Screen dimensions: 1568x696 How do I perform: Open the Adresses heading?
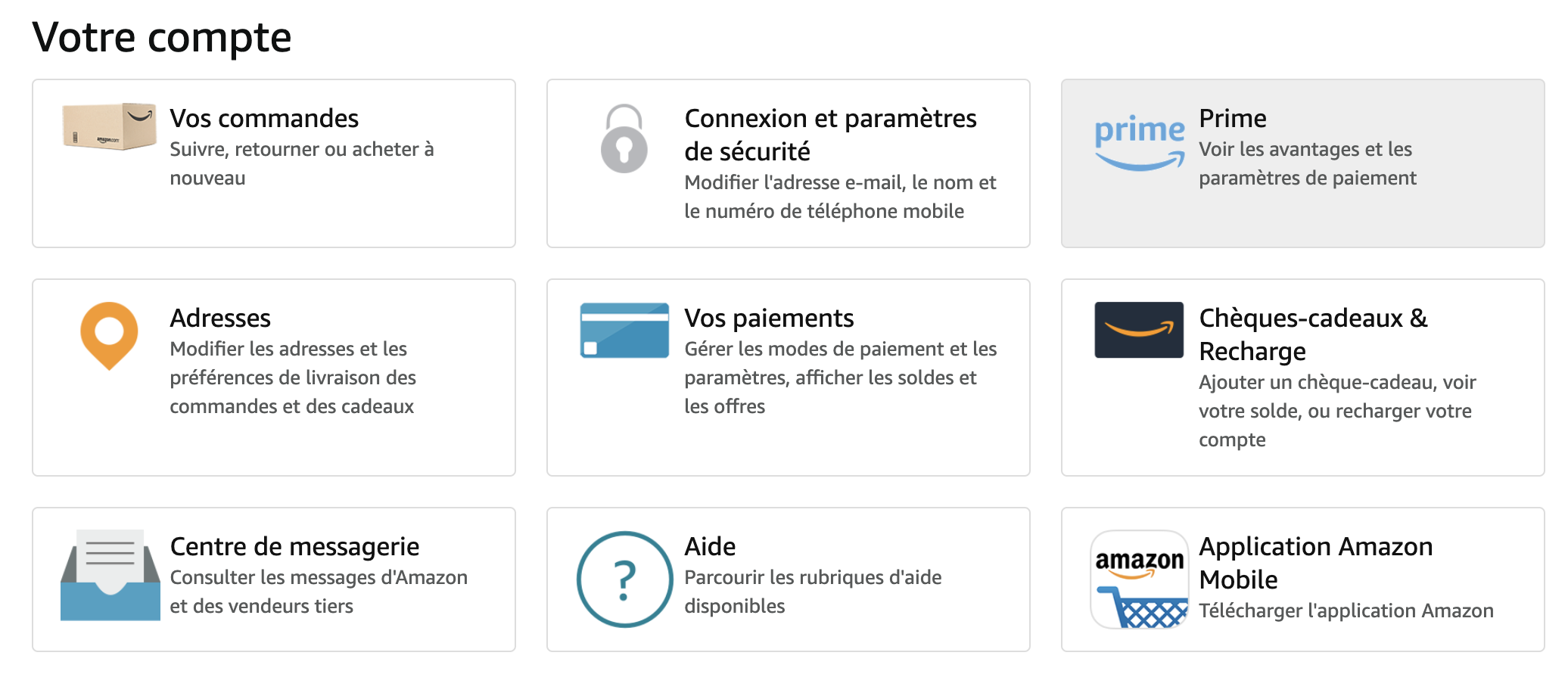(x=219, y=318)
